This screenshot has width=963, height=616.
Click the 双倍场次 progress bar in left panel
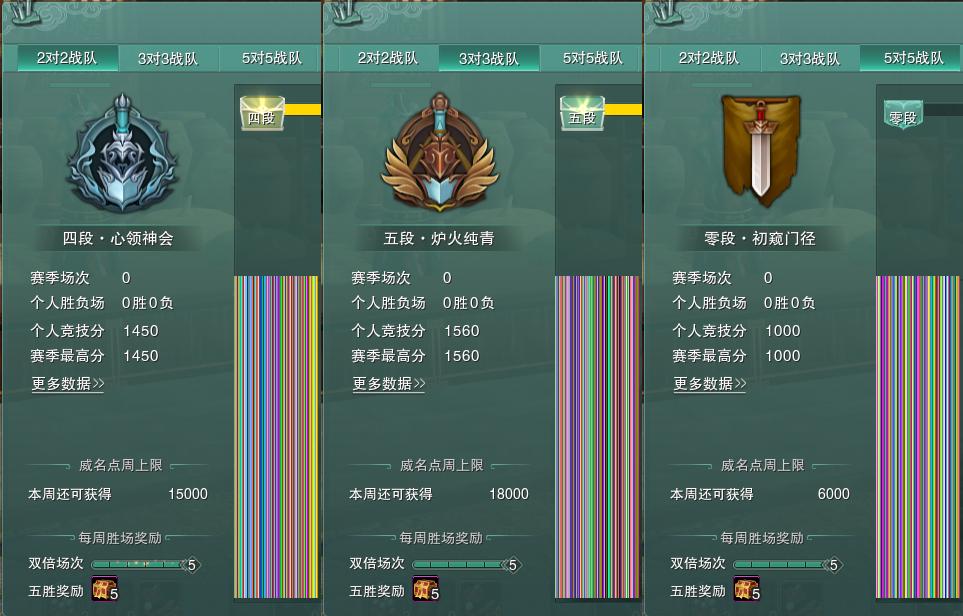pyautogui.click(x=146, y=564)
